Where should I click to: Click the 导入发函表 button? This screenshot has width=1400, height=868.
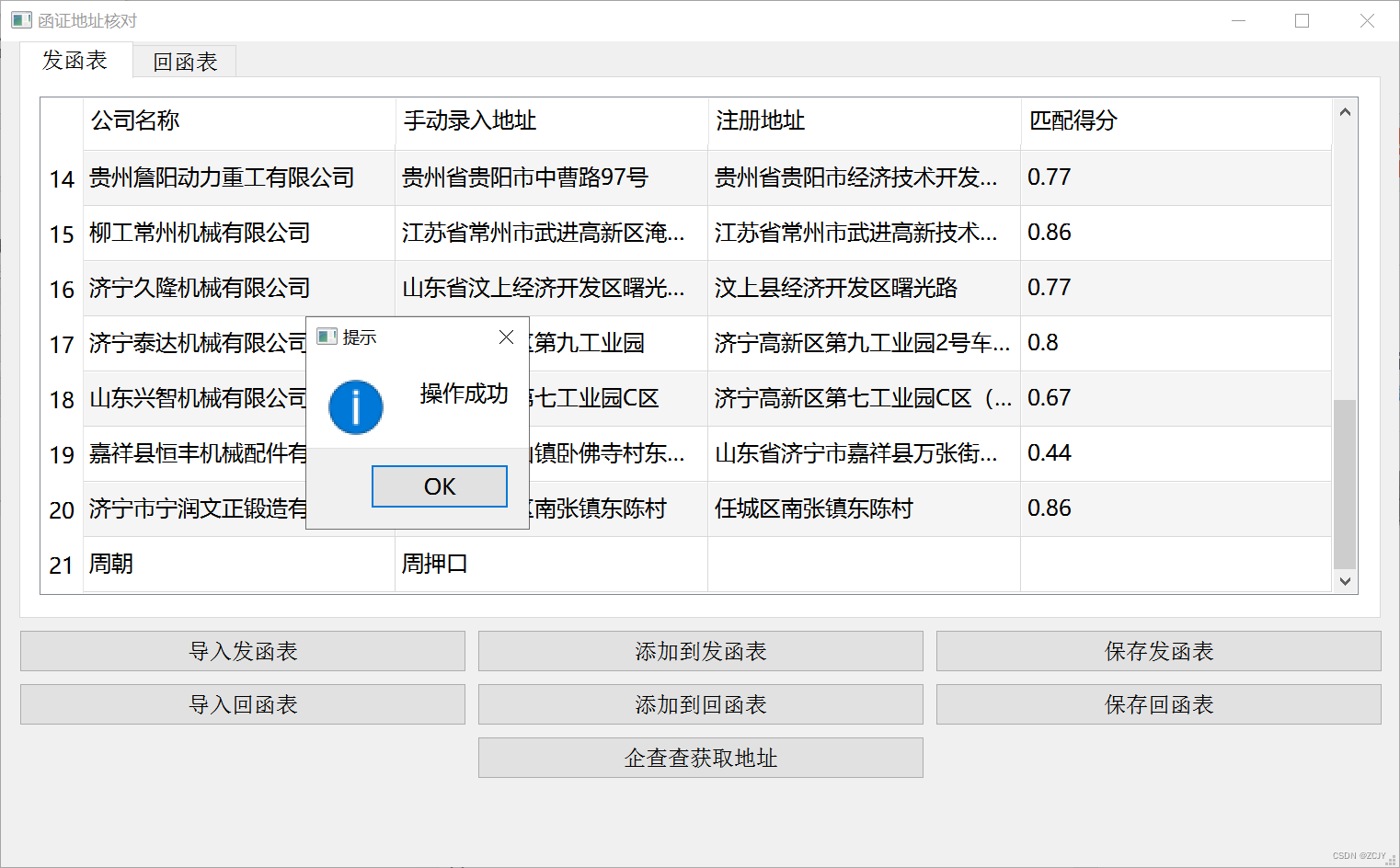click(x=243, y=651)
